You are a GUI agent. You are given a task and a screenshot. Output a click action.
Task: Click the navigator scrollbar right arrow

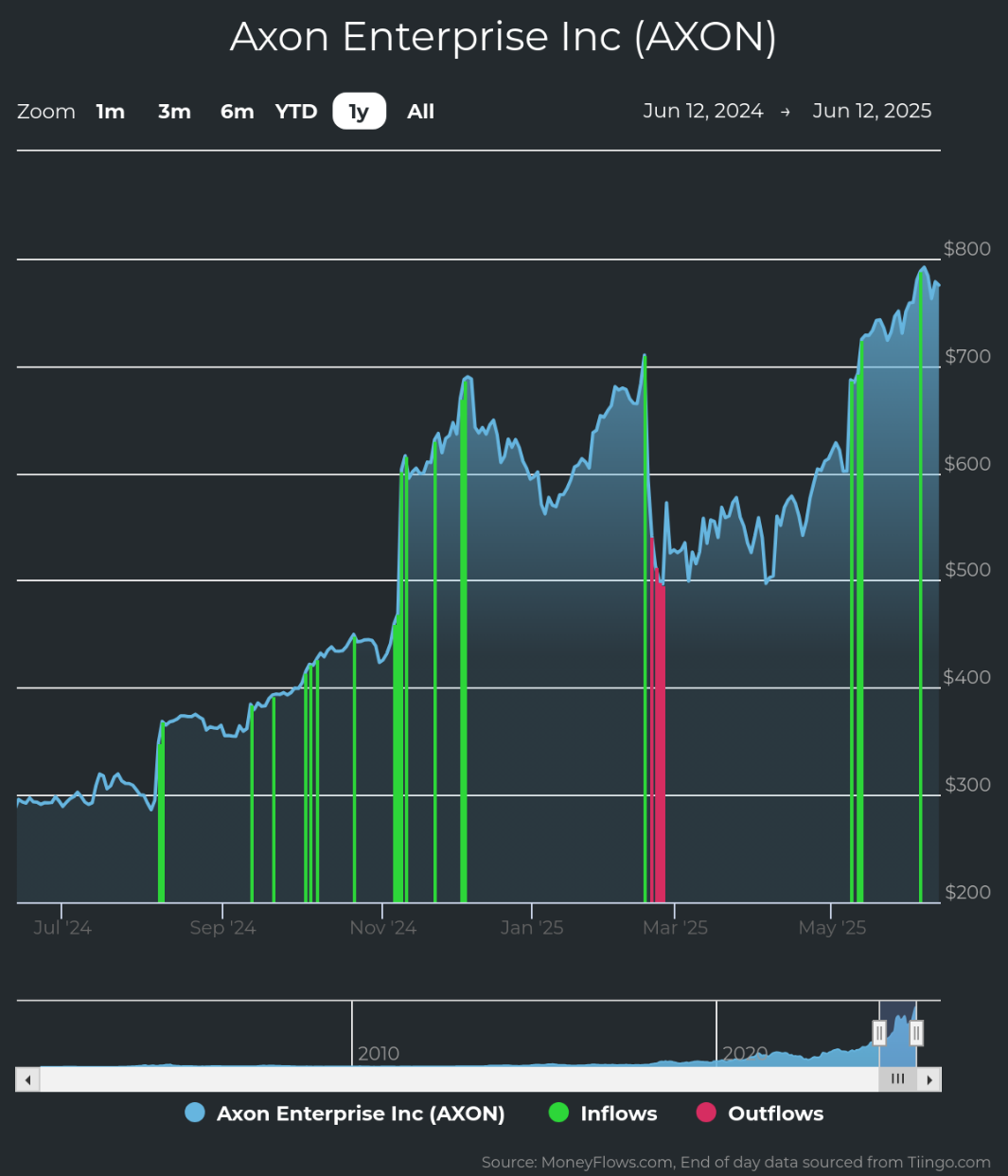[x=929, y=1079]
